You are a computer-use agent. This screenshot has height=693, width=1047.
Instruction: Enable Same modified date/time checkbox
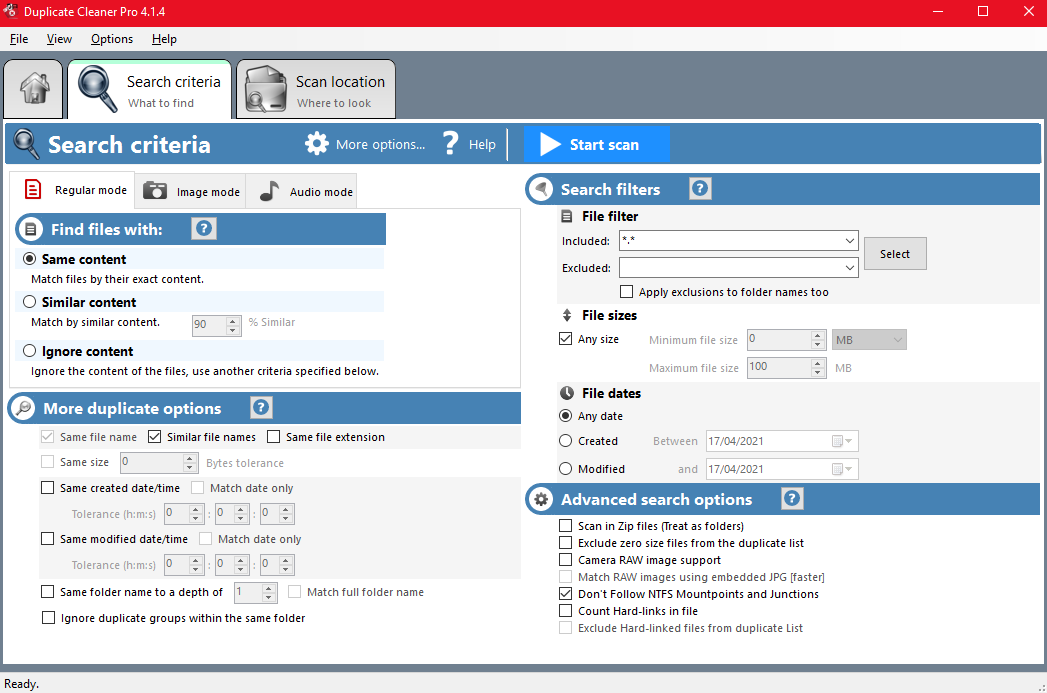(x=47, y=539)
